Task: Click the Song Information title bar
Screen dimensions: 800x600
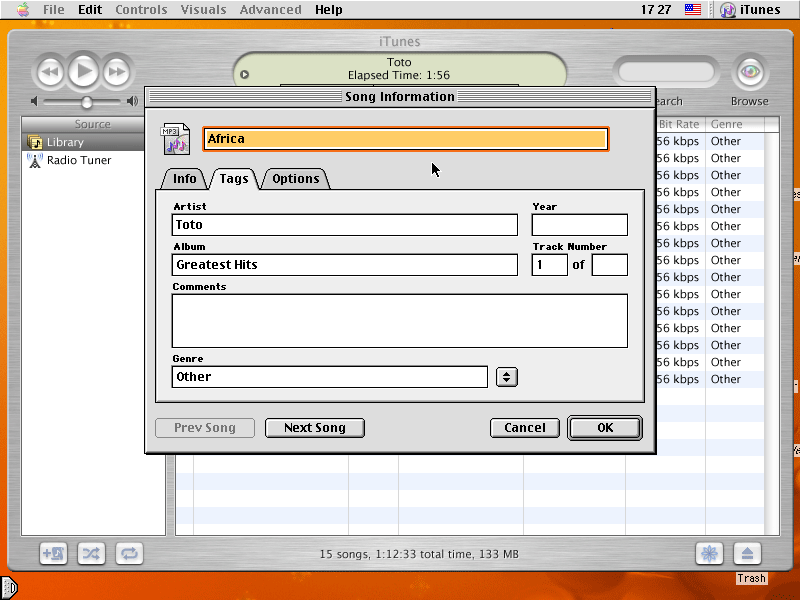Action: tap(400, 97)
